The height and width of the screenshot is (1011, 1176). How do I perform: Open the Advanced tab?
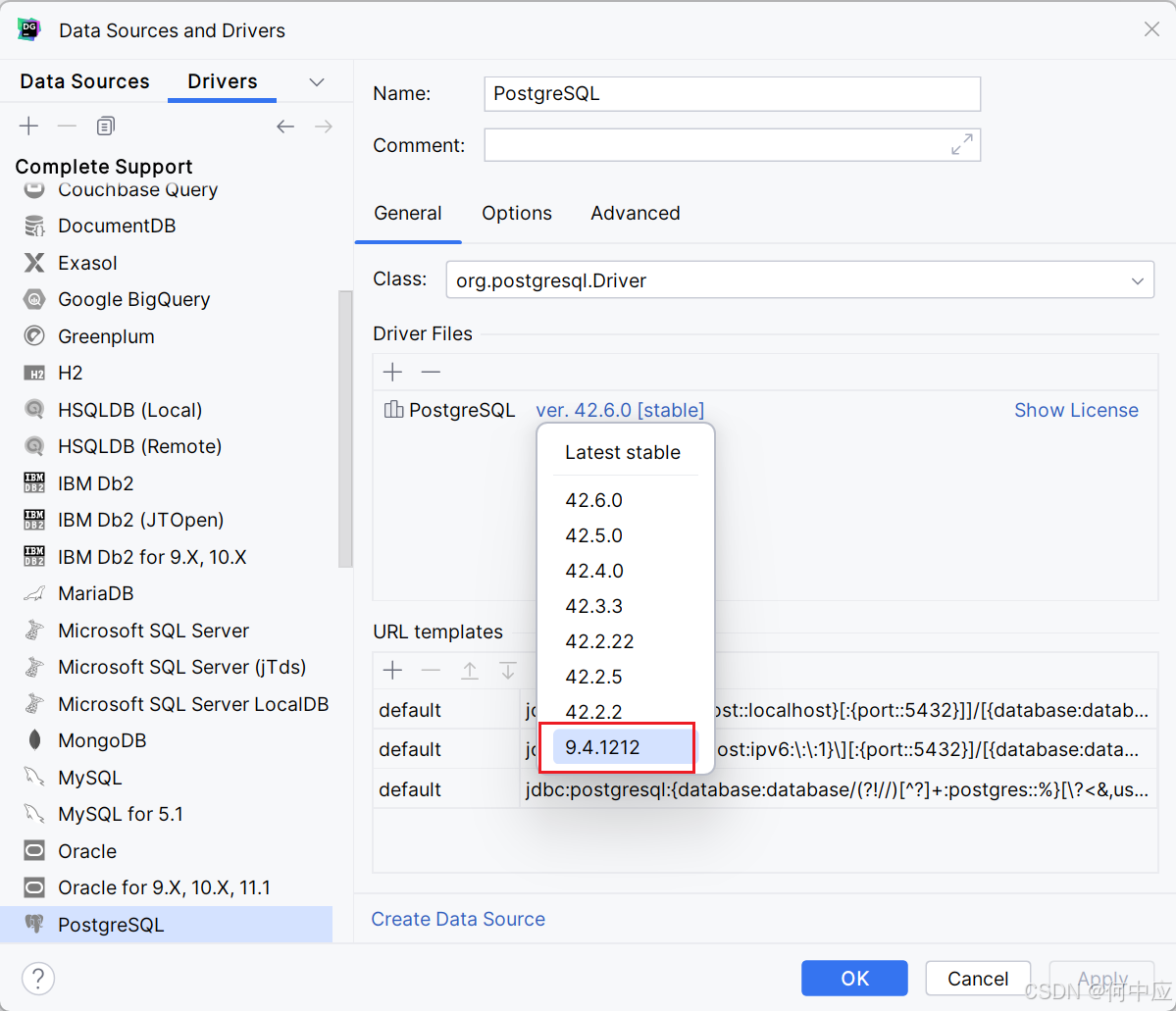point(636,213)
